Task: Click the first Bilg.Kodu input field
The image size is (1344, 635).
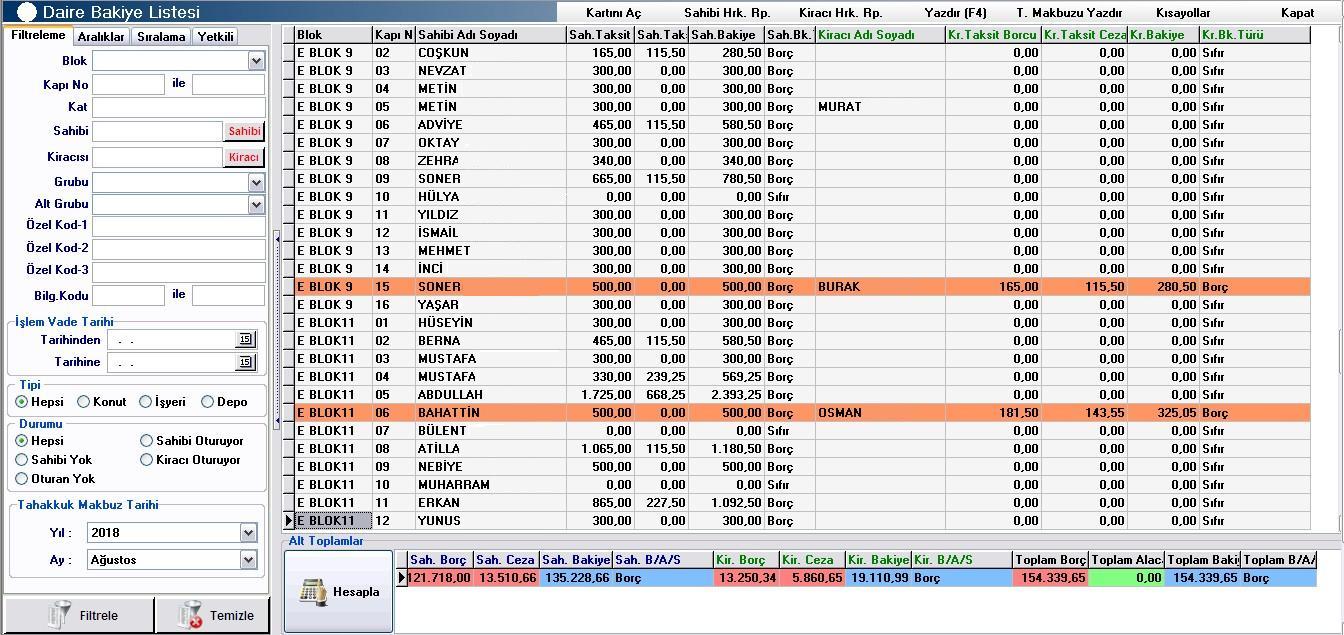Action: [x=128, y=296]
